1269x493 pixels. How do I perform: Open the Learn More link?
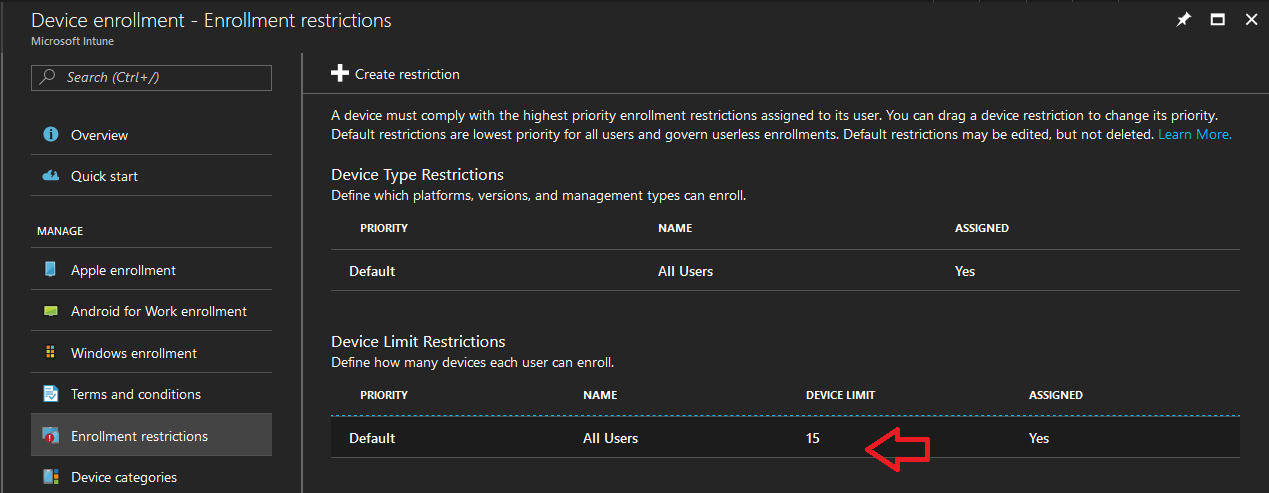click(x=1195, y=134)
